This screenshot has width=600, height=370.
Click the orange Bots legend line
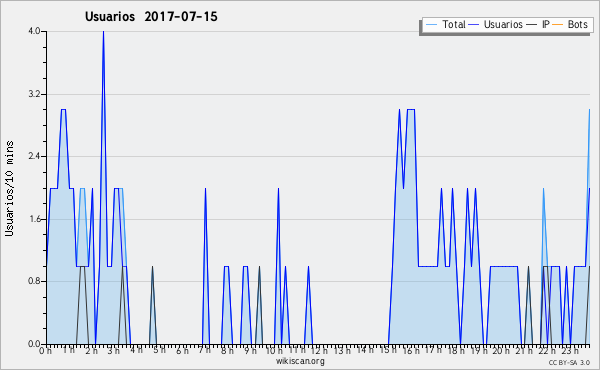point(558,25)
